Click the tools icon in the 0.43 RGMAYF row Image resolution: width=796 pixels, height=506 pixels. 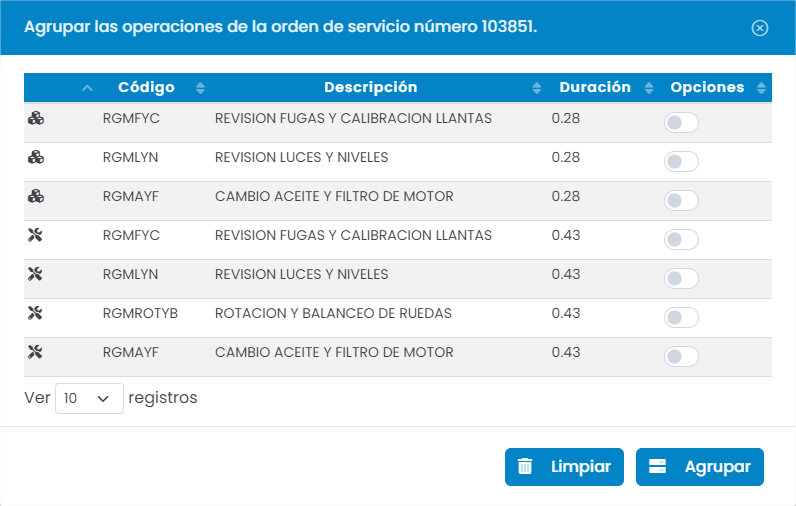point(35,352)
